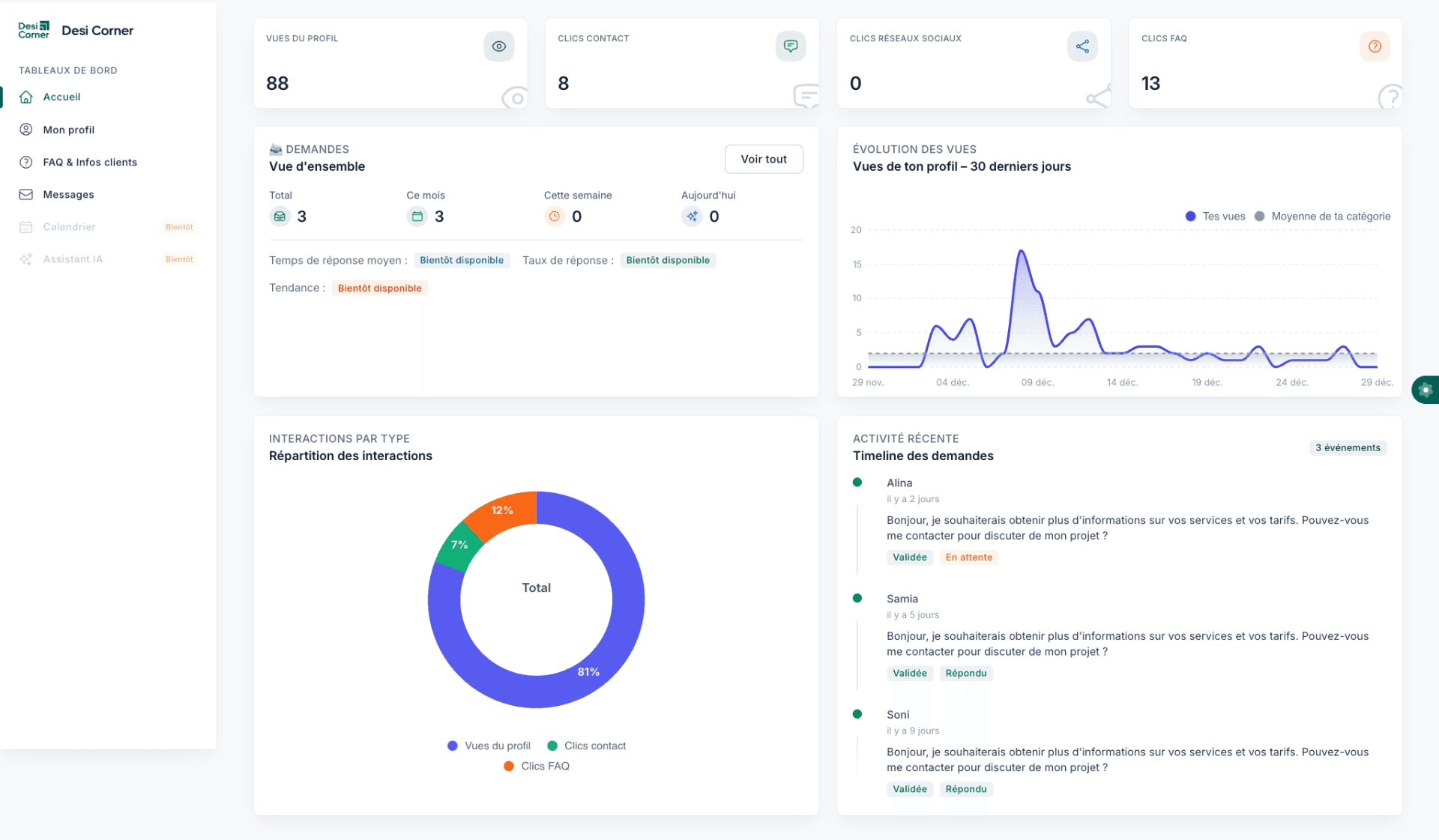Click the question mark icon in Clics FAQ card
The width and height of the screenshot is (1439, 840).
(1374, 46)
